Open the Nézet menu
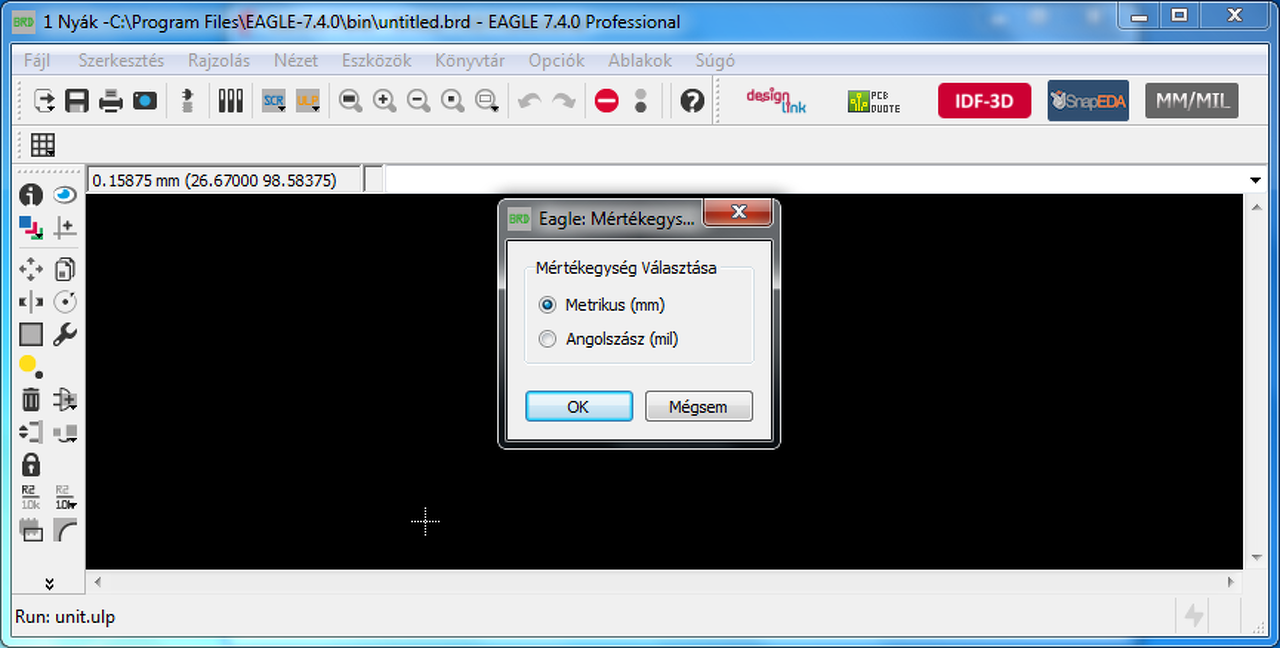This screenshot has width=1280, height=648. [x=296, y=60]
